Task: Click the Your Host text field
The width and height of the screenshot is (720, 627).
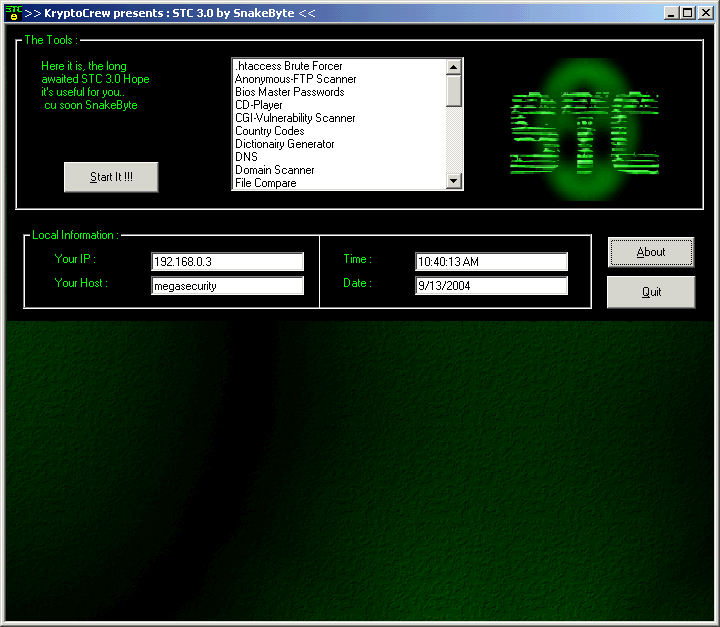Action: coord(227,286)
